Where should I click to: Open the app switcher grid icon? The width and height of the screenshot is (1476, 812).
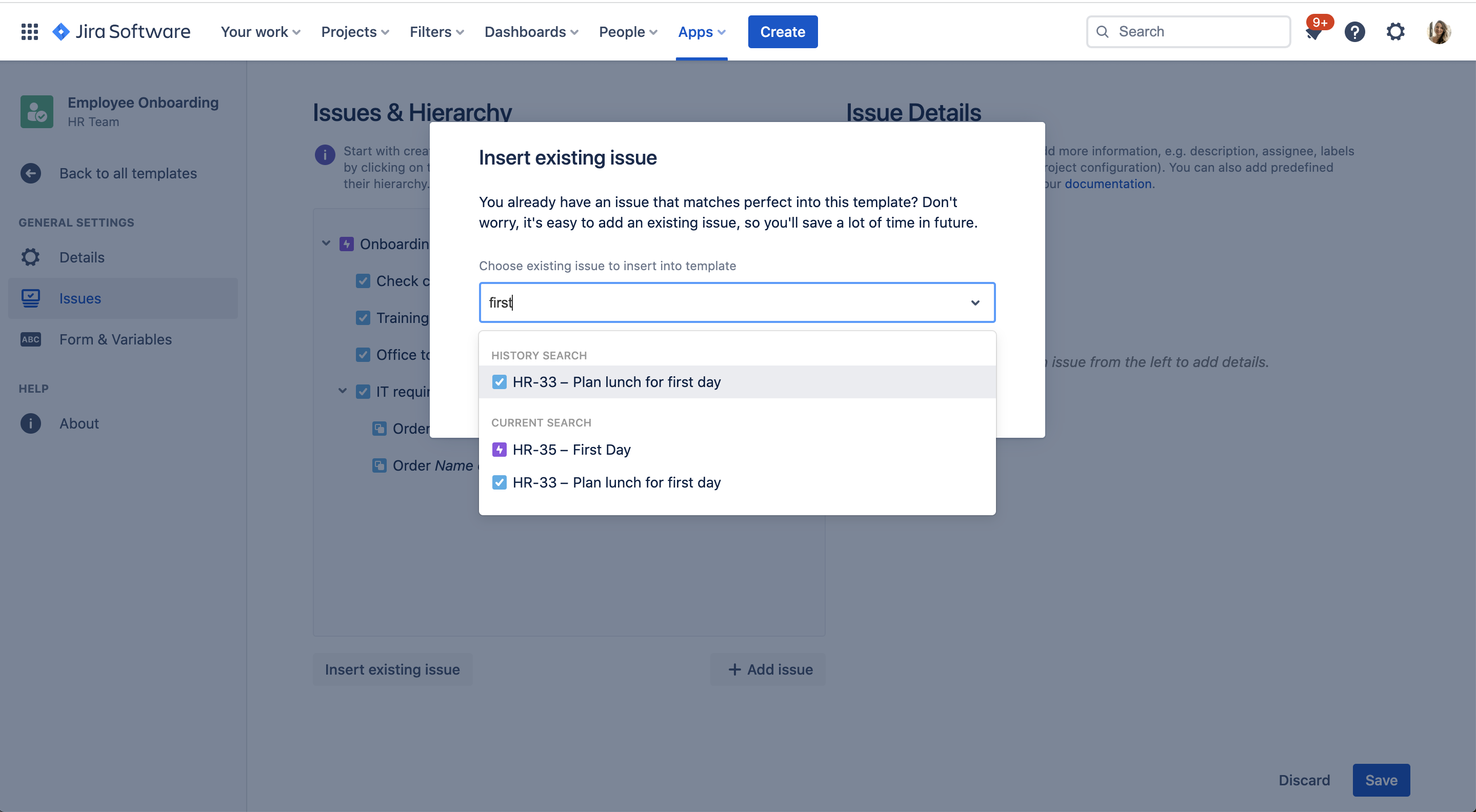click(x=30, y=31)
